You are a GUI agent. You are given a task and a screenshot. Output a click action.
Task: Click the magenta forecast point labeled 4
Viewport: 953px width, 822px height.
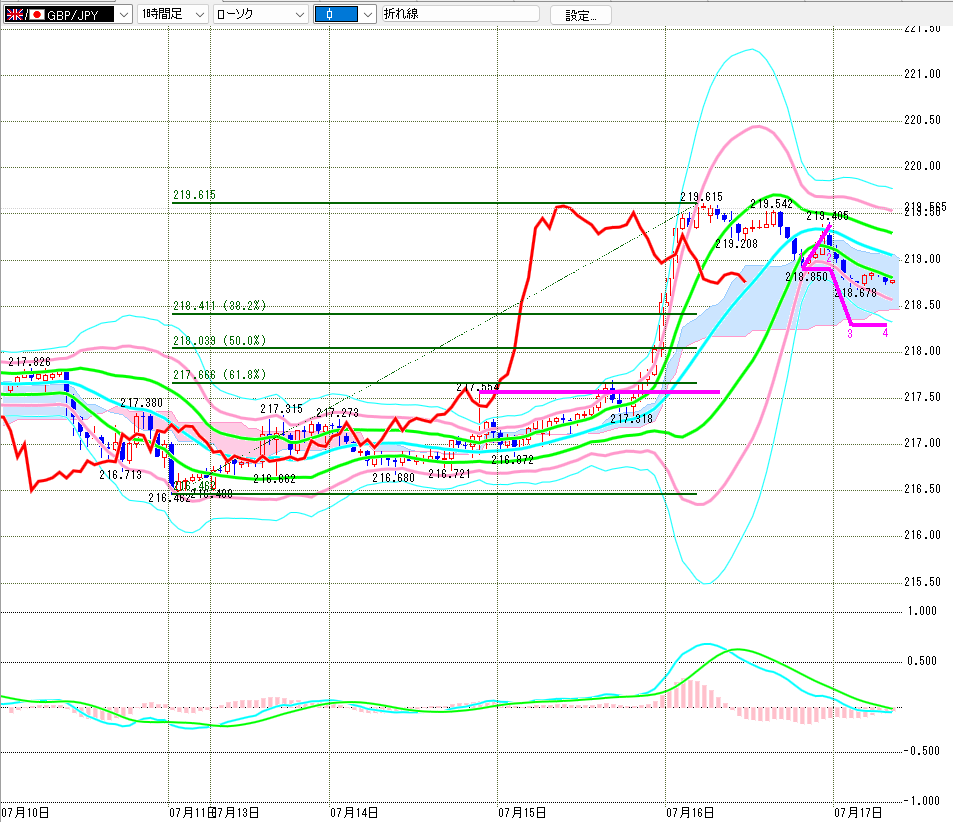coord(886,333)
